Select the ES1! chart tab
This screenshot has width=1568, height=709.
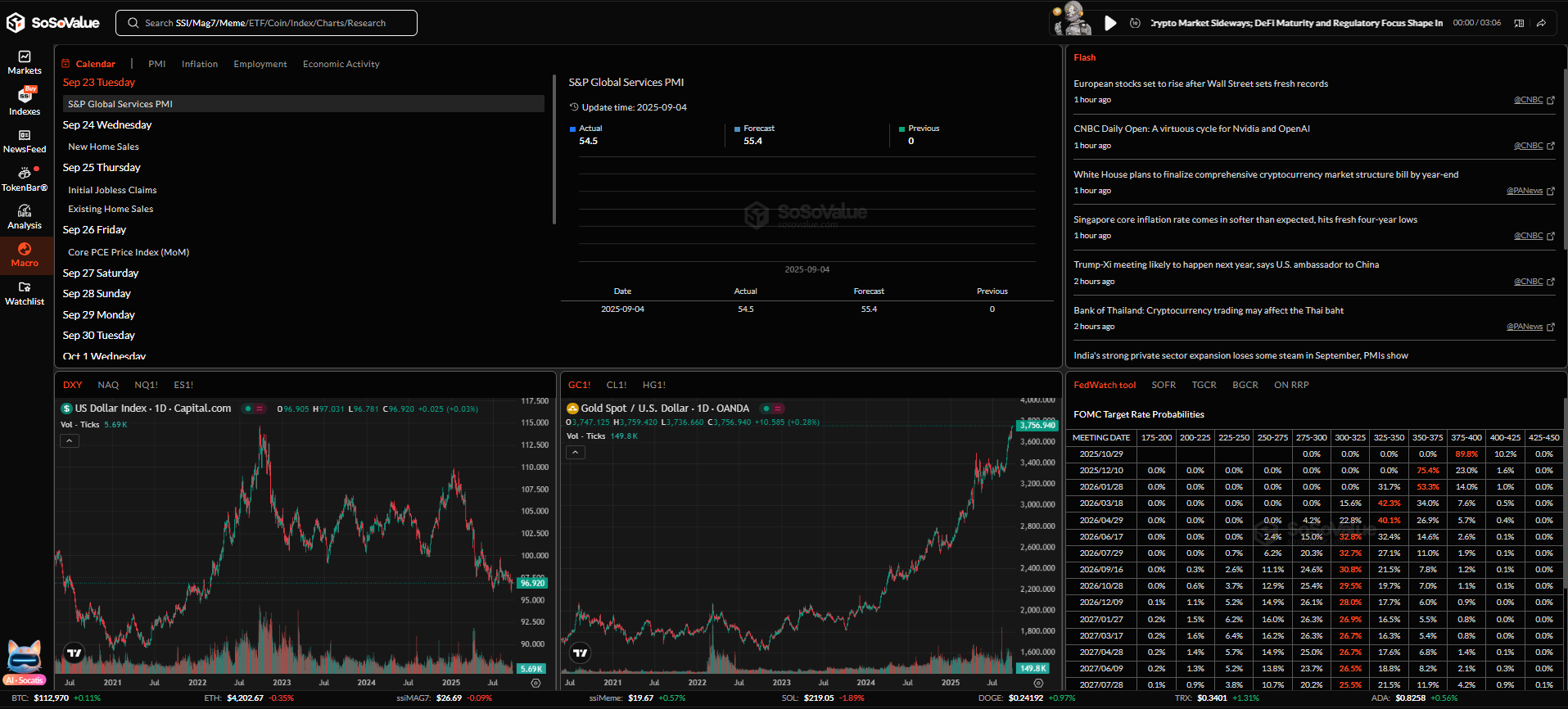[x=183, y=385]
